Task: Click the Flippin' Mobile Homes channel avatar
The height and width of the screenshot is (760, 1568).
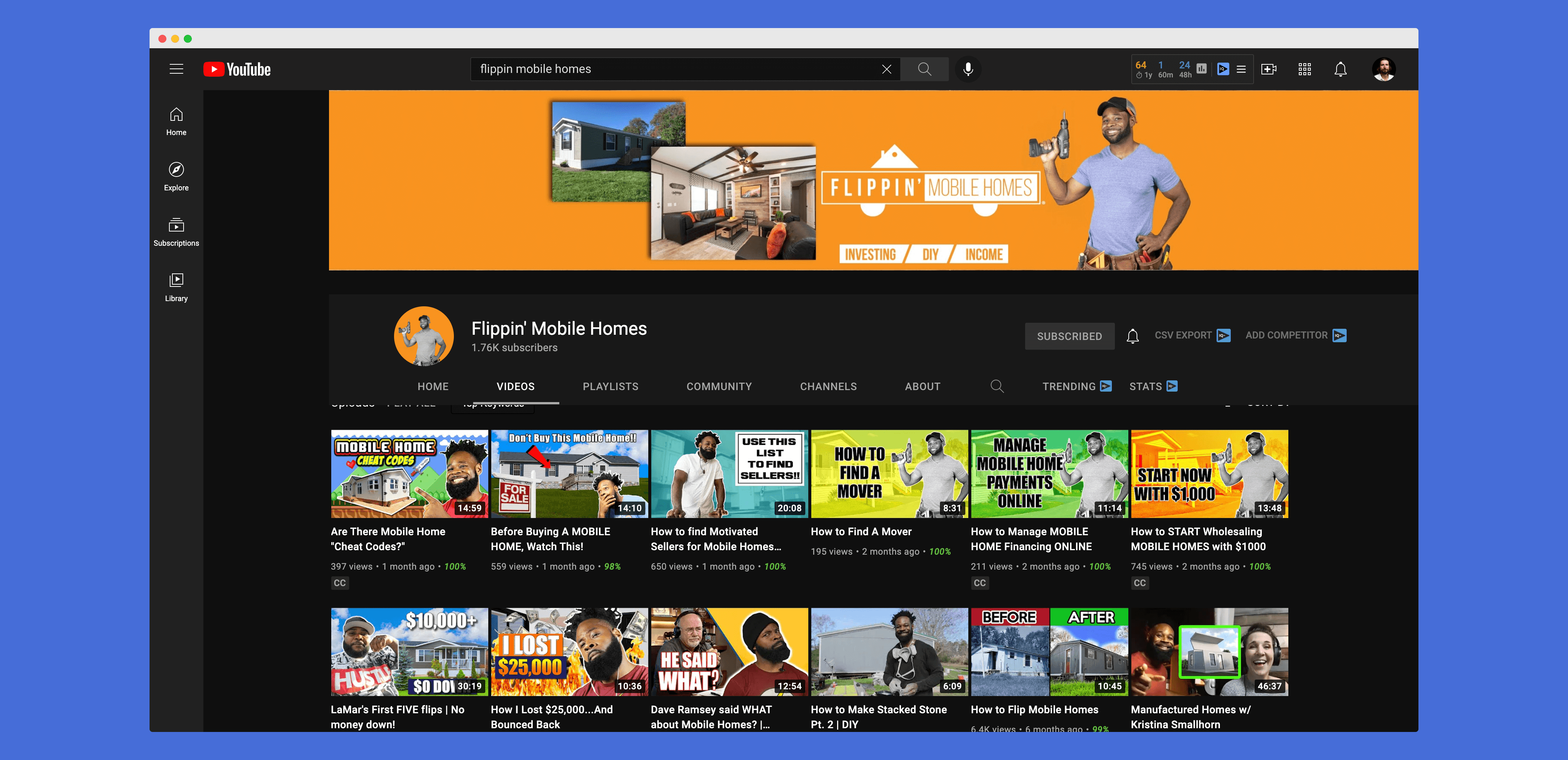Action: [x=424, y=336]
